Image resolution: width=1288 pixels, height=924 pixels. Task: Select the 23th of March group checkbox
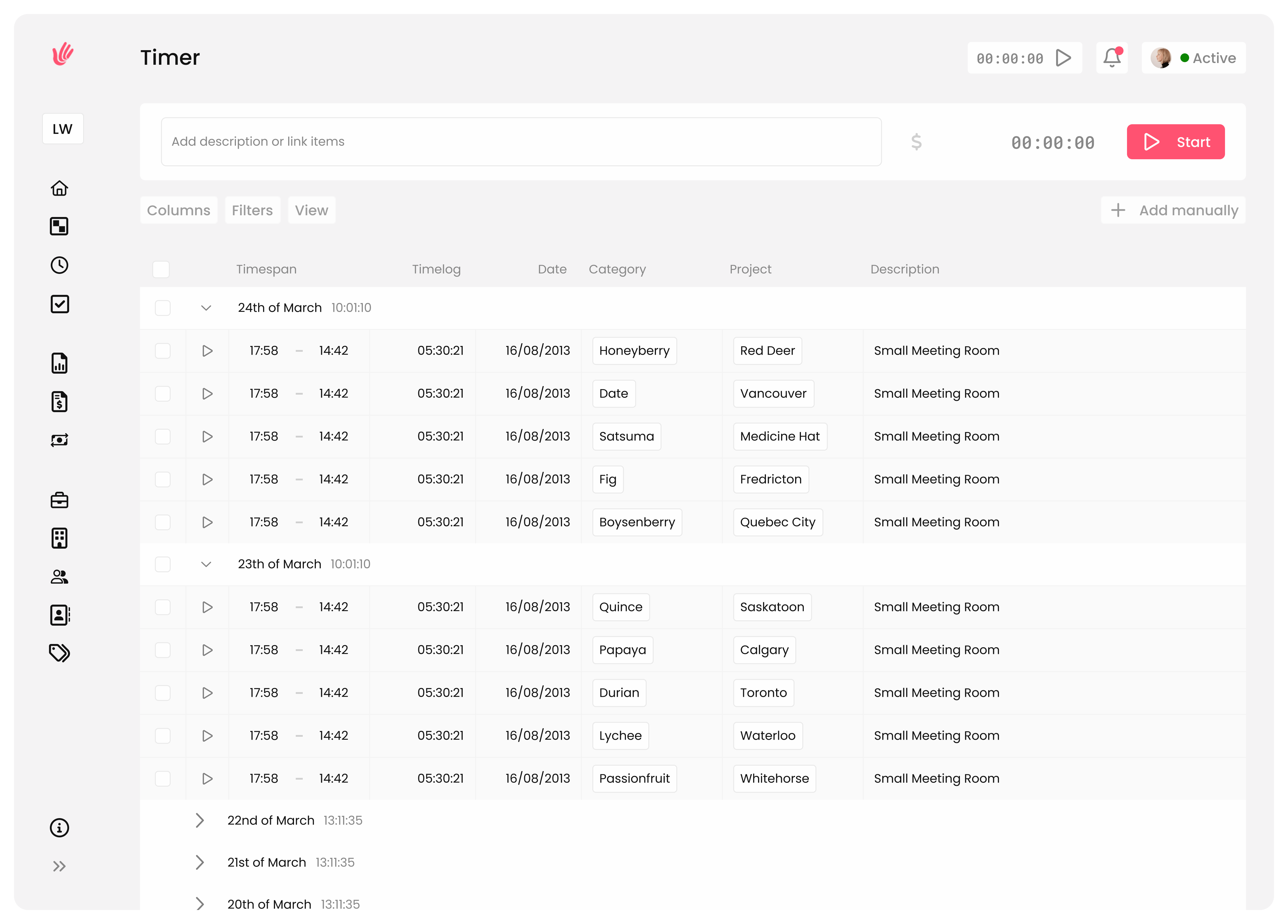click(x=163, y=564)
